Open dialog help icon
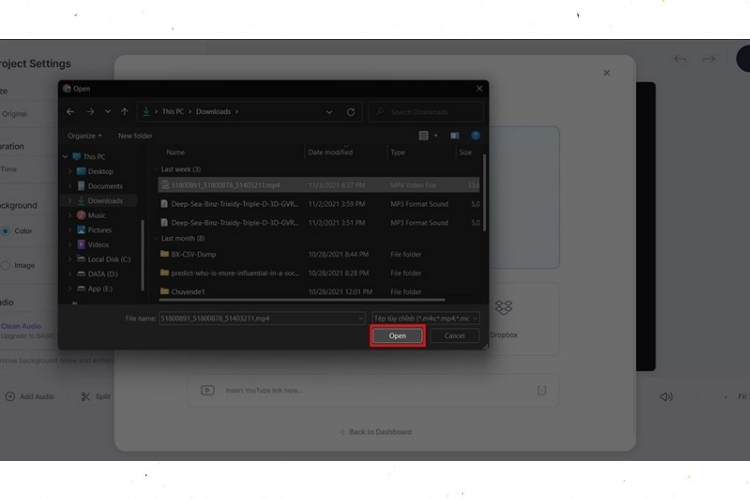This screenshot has height=500, width=750. 475,136
